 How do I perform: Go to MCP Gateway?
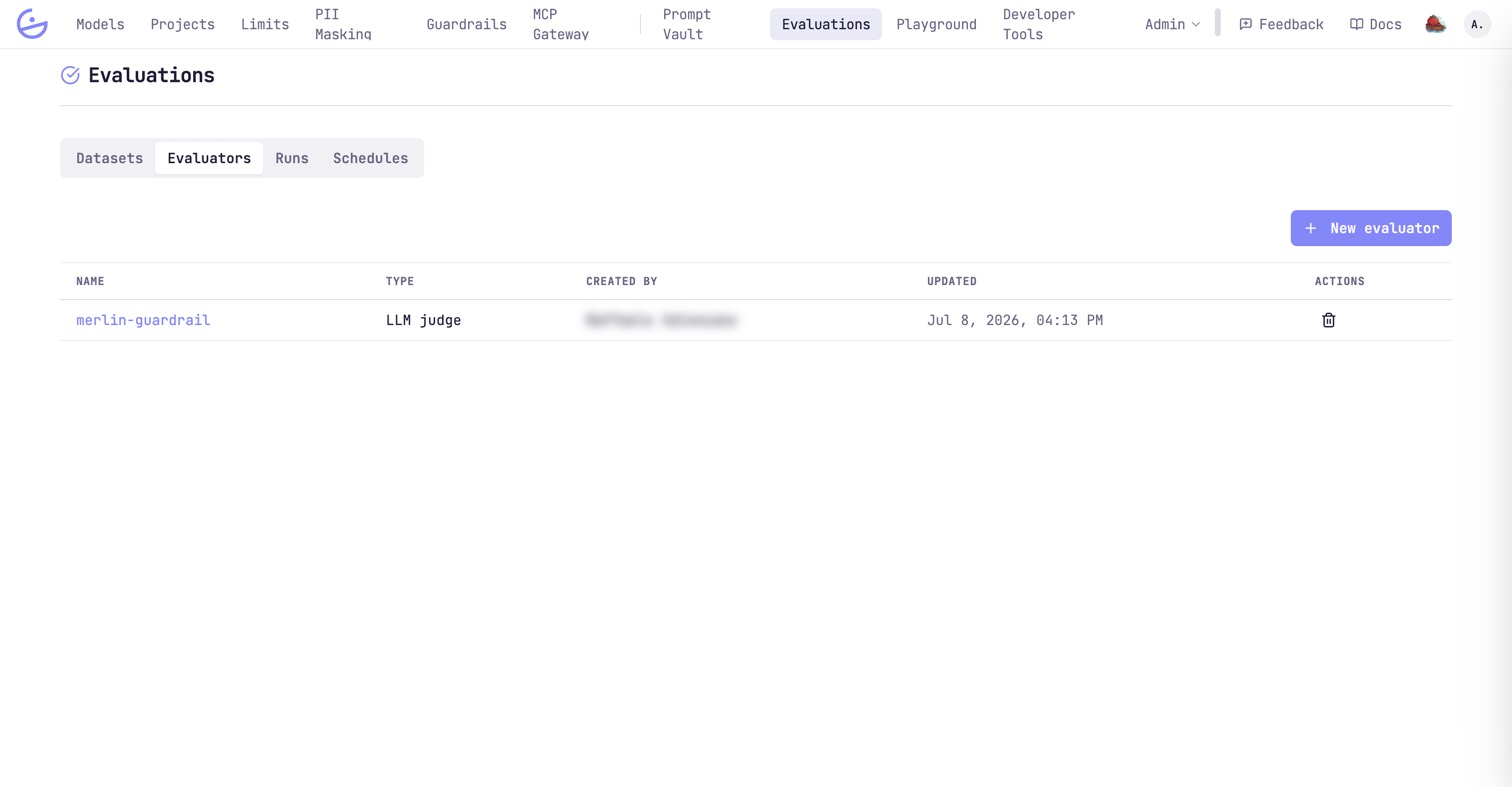(561, 24)
